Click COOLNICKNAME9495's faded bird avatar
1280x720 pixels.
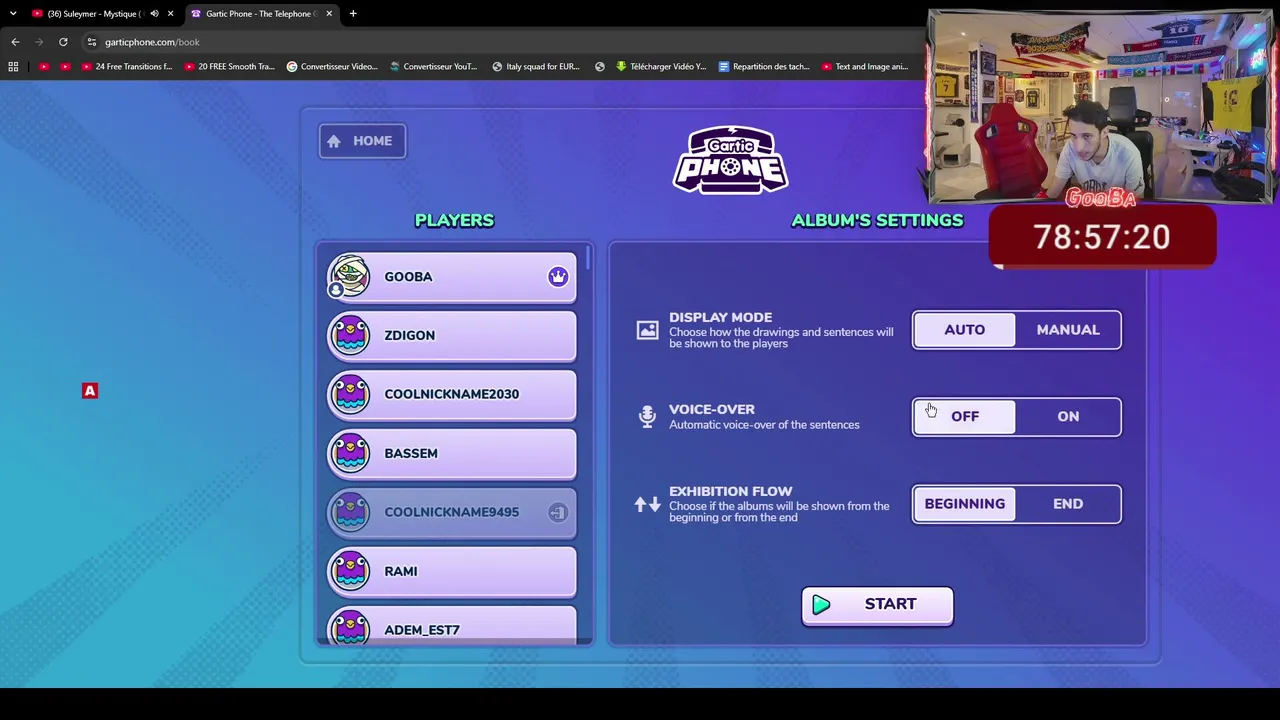click(x=350, y=512)
